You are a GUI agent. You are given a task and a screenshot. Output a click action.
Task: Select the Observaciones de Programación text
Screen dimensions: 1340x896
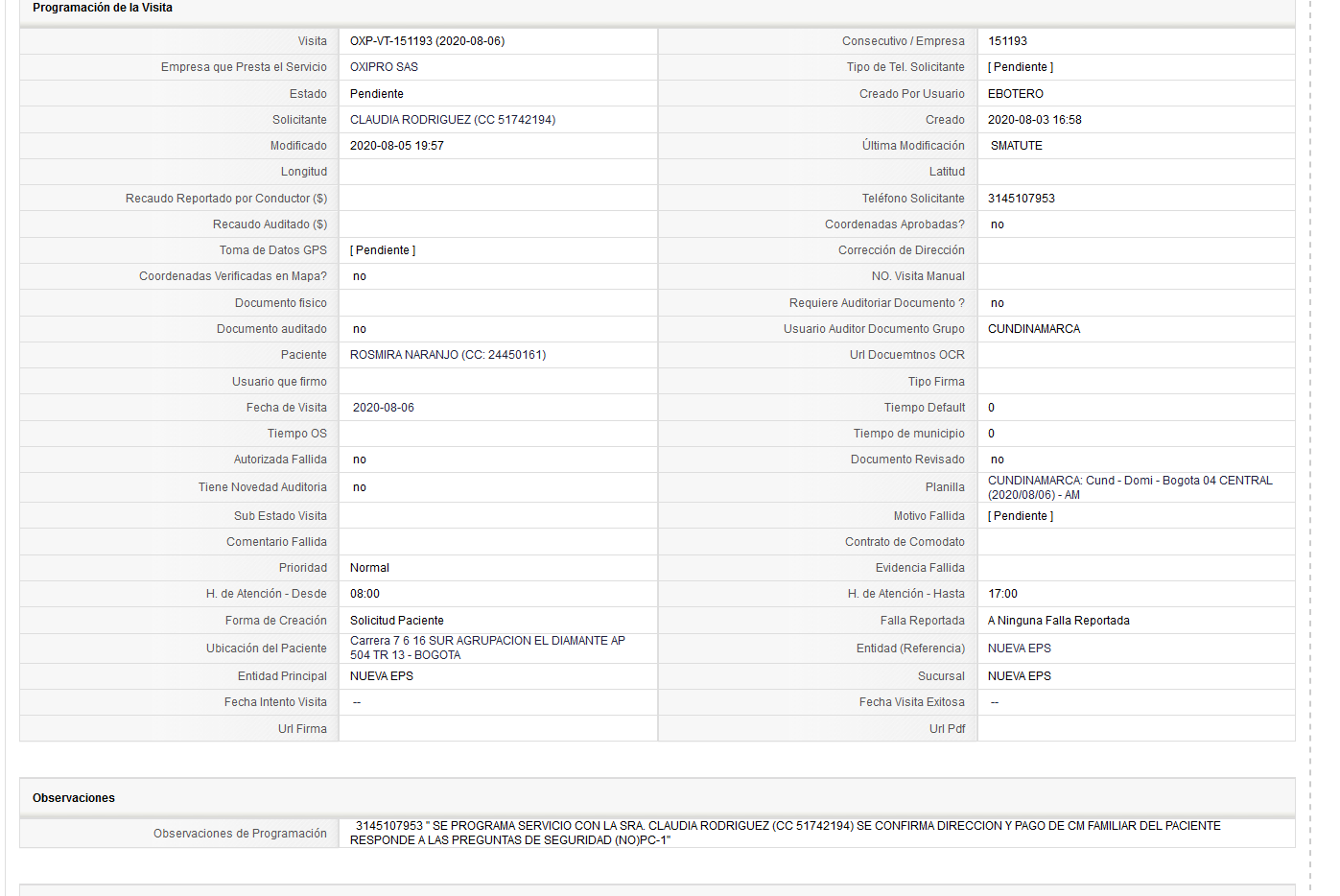coord(786,833)
